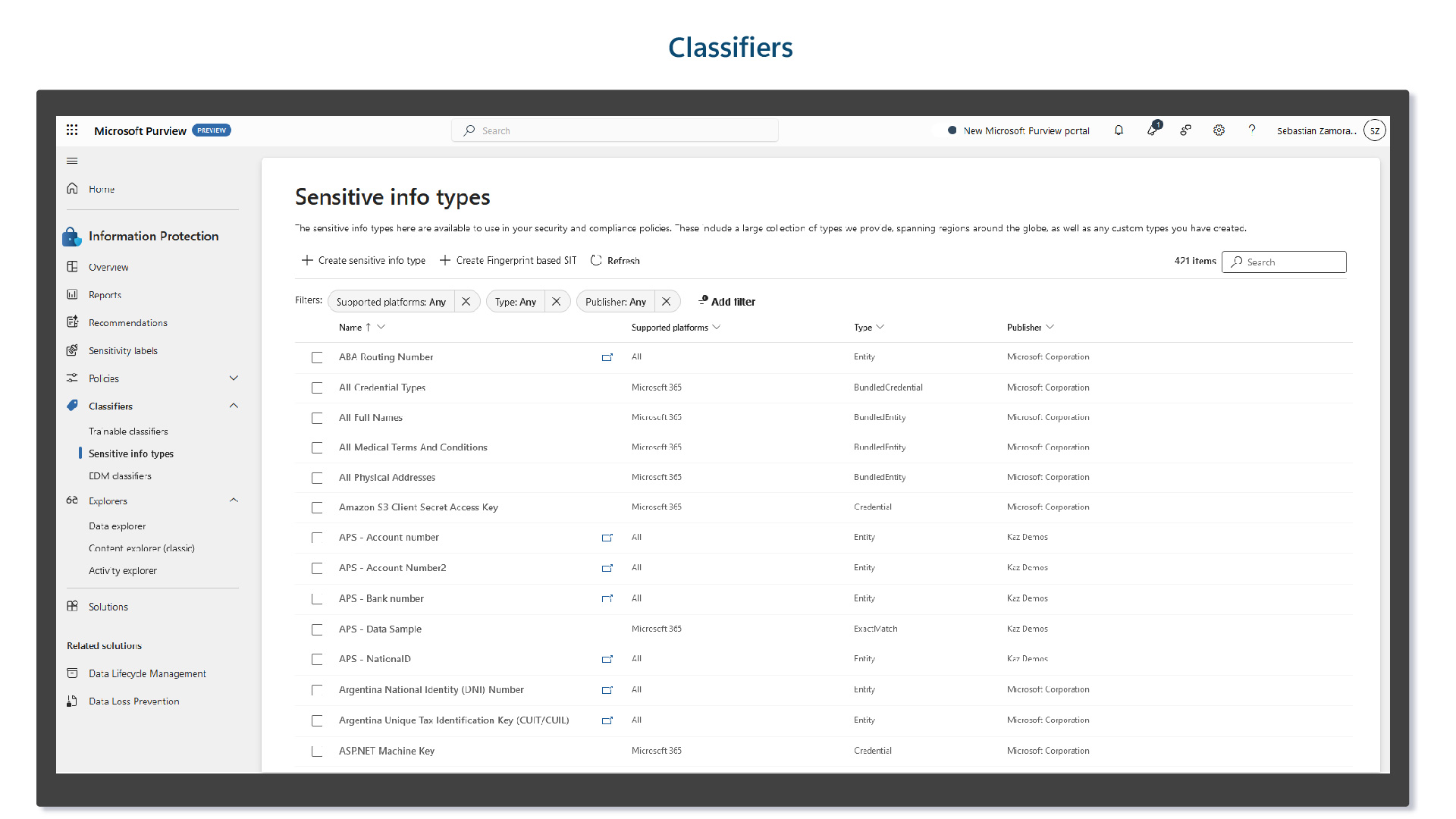Screen dimensions: 1456x819
Task: Open the Name column sort dropdown
Action: point(381,327)
